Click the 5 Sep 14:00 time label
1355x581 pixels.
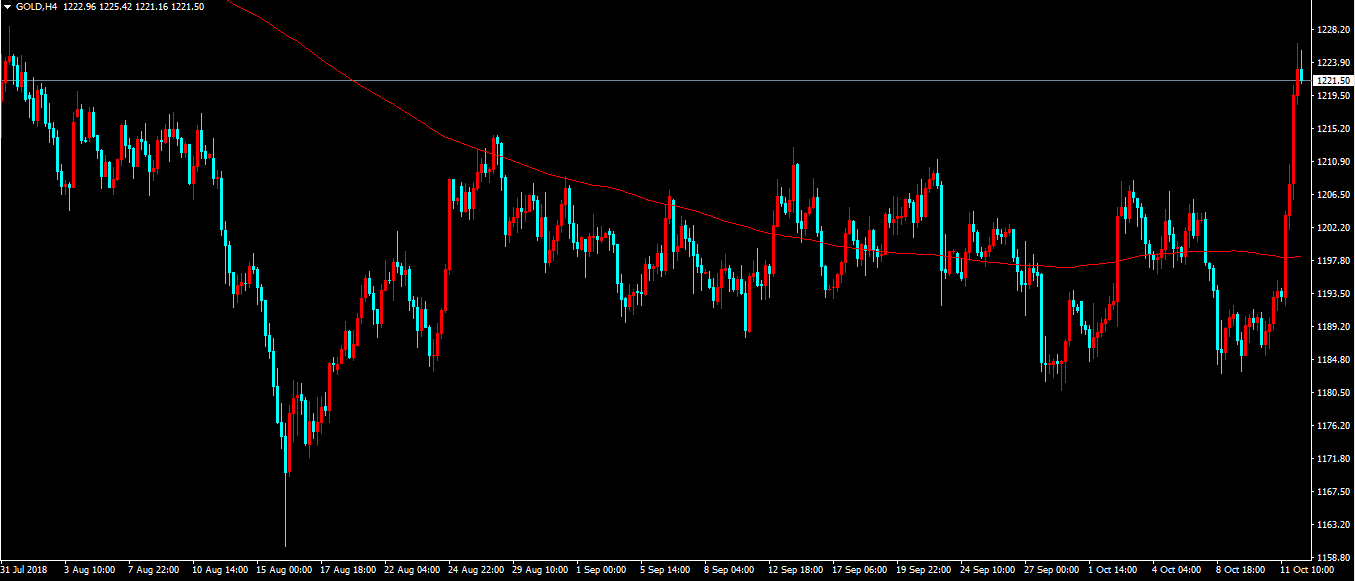pos(667,570)
